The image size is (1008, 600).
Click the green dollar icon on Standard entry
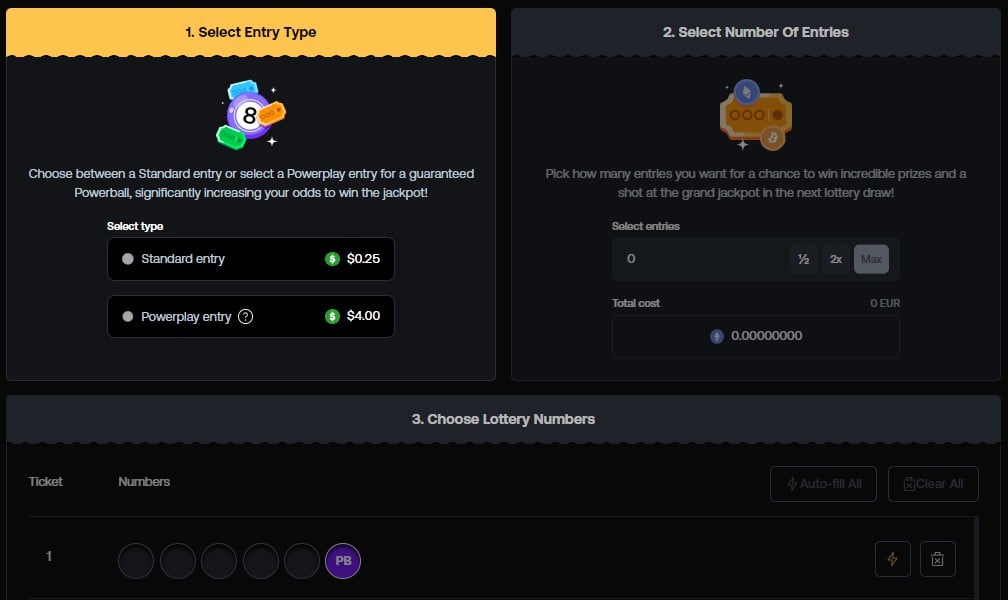333,259
